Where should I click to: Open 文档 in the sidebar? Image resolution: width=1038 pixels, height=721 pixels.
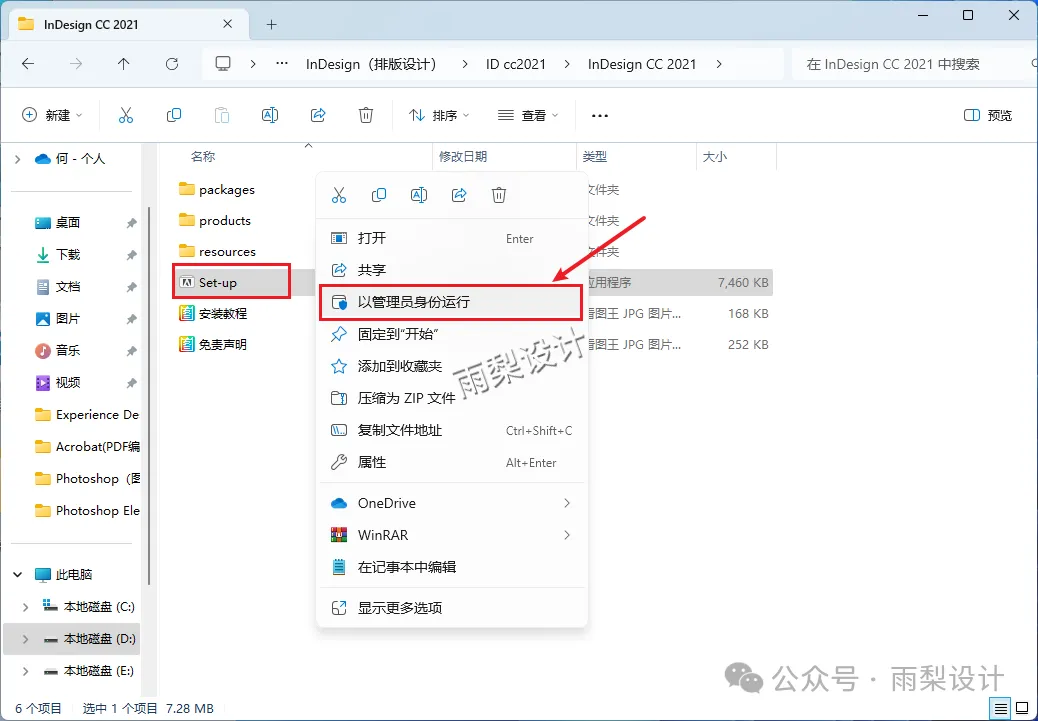68,287
